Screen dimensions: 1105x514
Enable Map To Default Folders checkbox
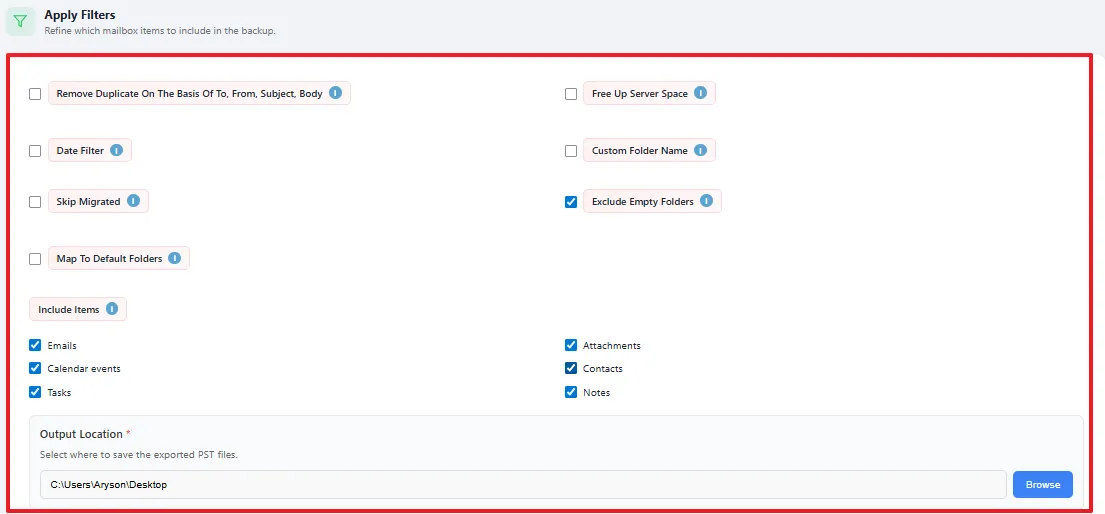pyautogui.click(x=35, y=259)
